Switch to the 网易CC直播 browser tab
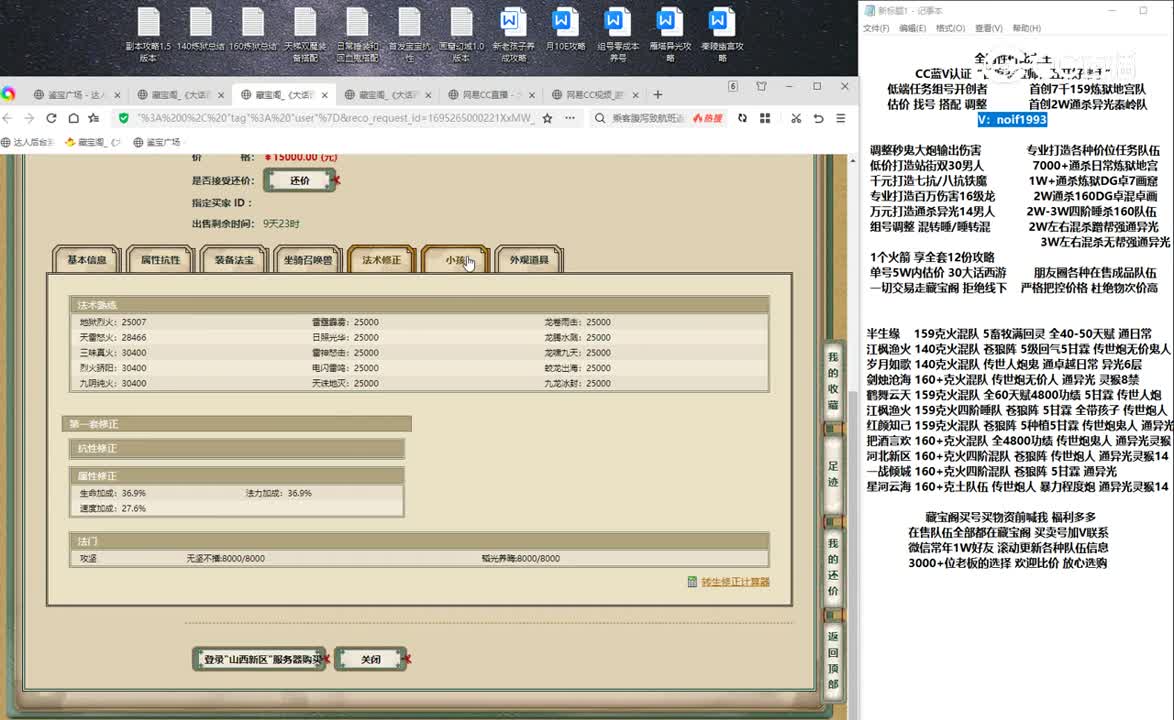This screenshot has height=720, width=1174. [x=490, y=95]
